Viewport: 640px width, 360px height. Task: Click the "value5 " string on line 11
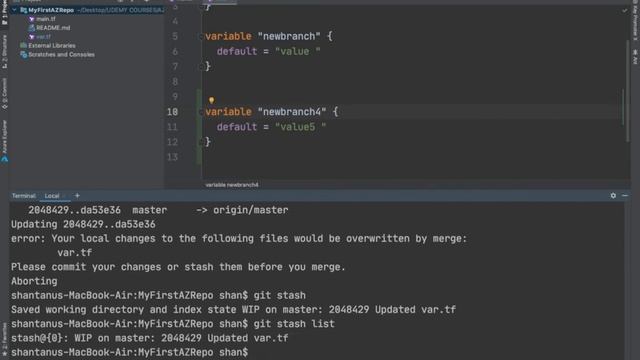(300, 127)
